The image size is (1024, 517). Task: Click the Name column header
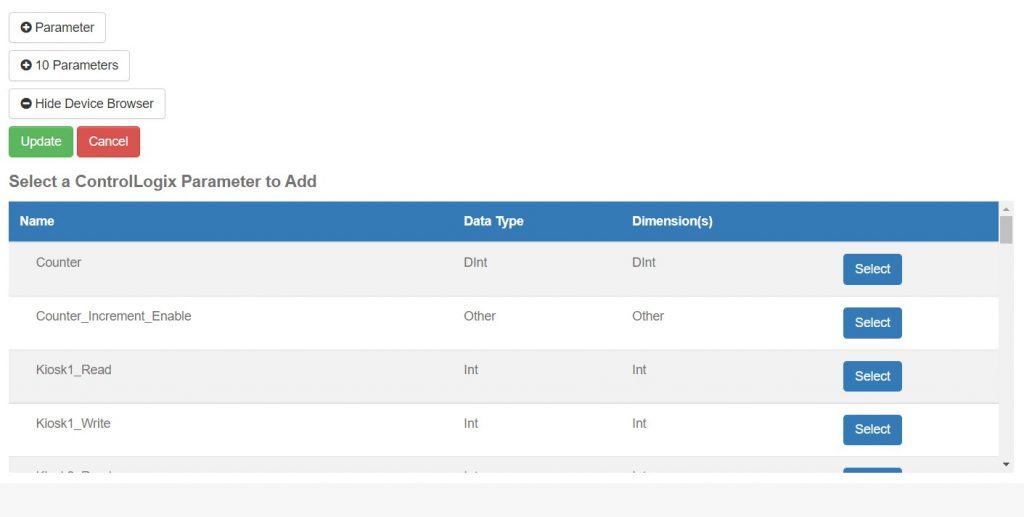click(x=37, y=221)
